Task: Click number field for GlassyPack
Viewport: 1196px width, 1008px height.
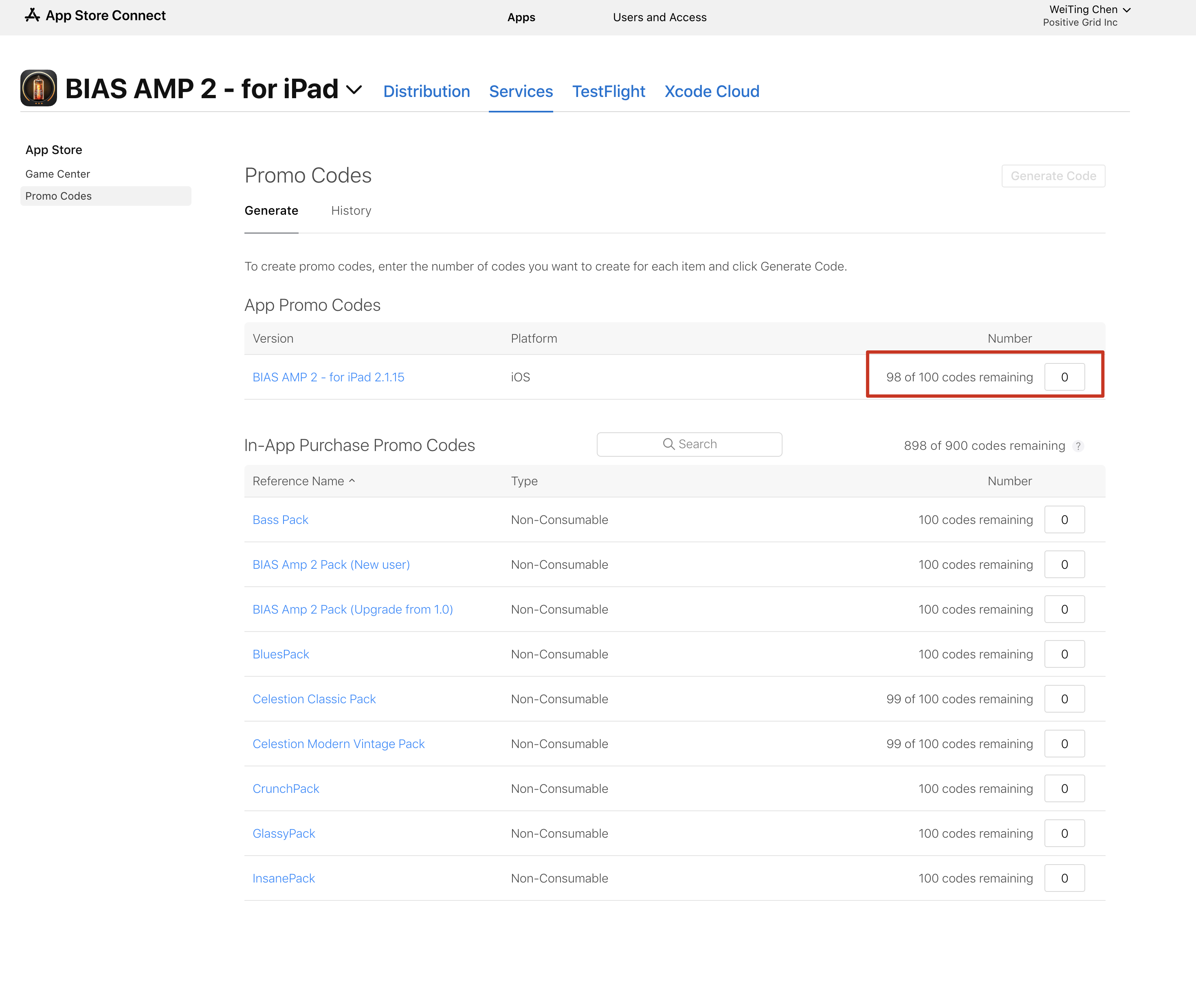Action: (x=1065, y=833)
